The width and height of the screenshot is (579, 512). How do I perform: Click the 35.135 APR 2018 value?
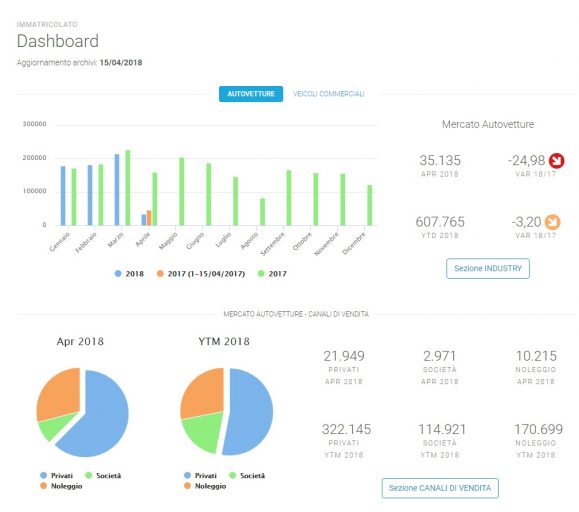pyautogui.click(x=440, y=161)
